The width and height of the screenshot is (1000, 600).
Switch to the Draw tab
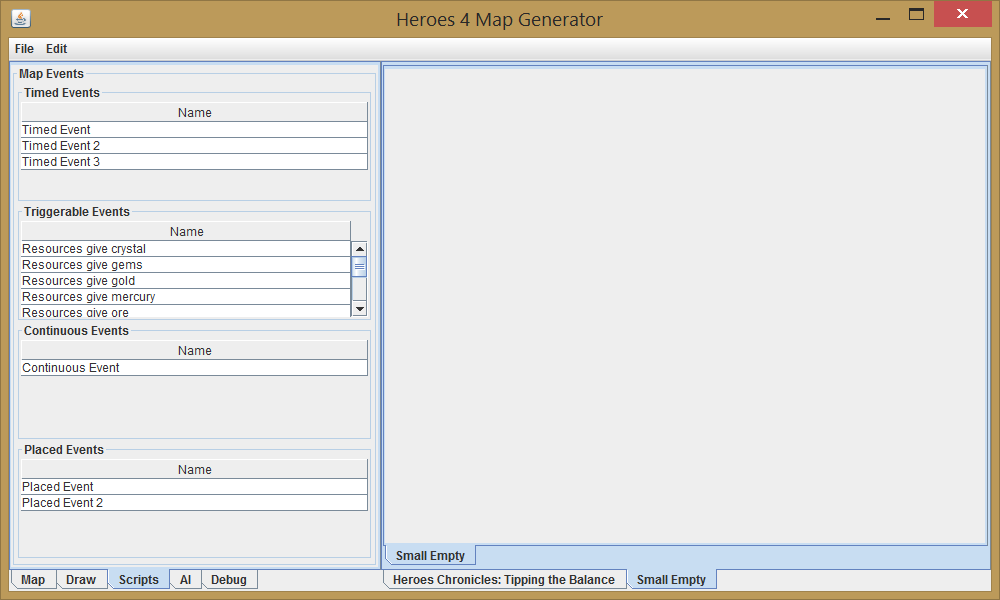tap(81, 580)
